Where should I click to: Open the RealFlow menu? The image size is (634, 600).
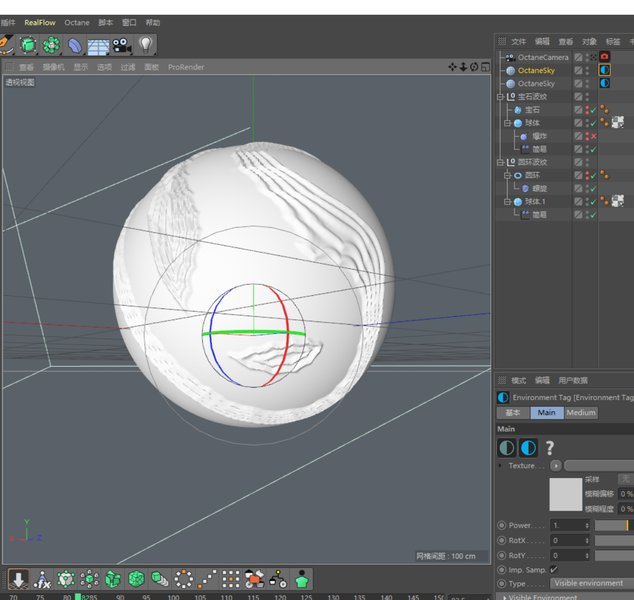click(40, 23)
